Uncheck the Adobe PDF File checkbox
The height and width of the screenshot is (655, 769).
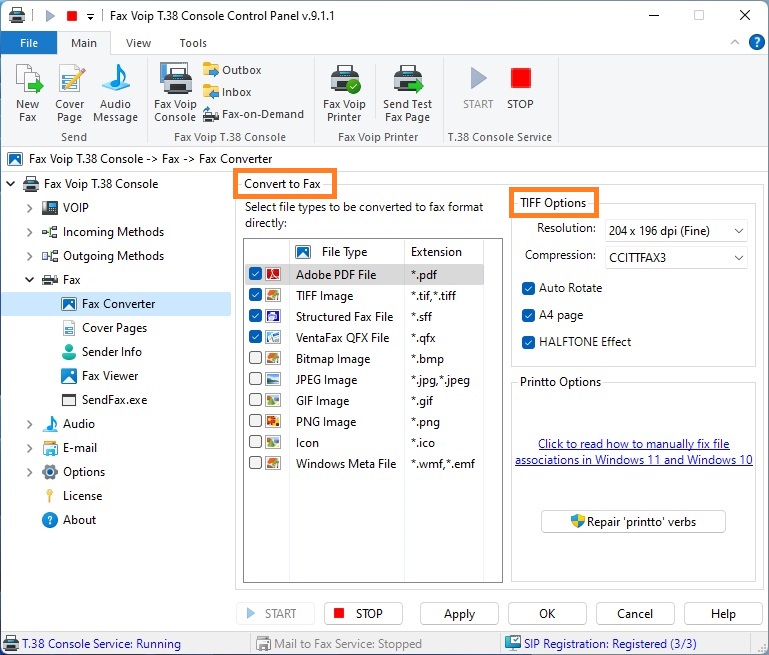256,274
